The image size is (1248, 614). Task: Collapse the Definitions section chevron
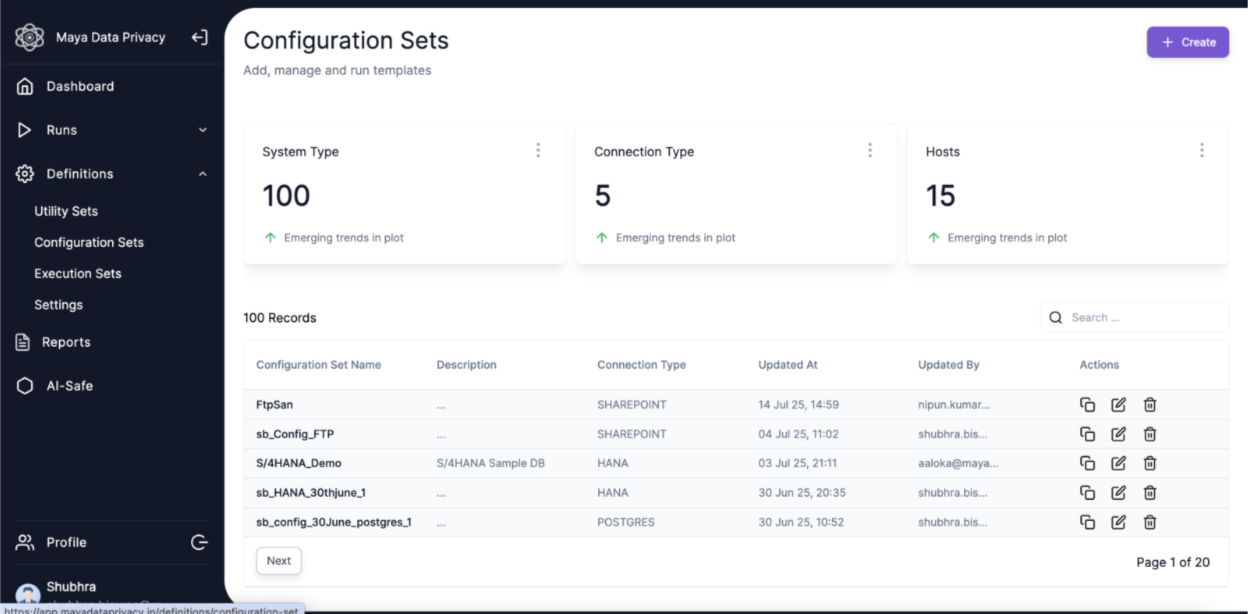[202, 174]
